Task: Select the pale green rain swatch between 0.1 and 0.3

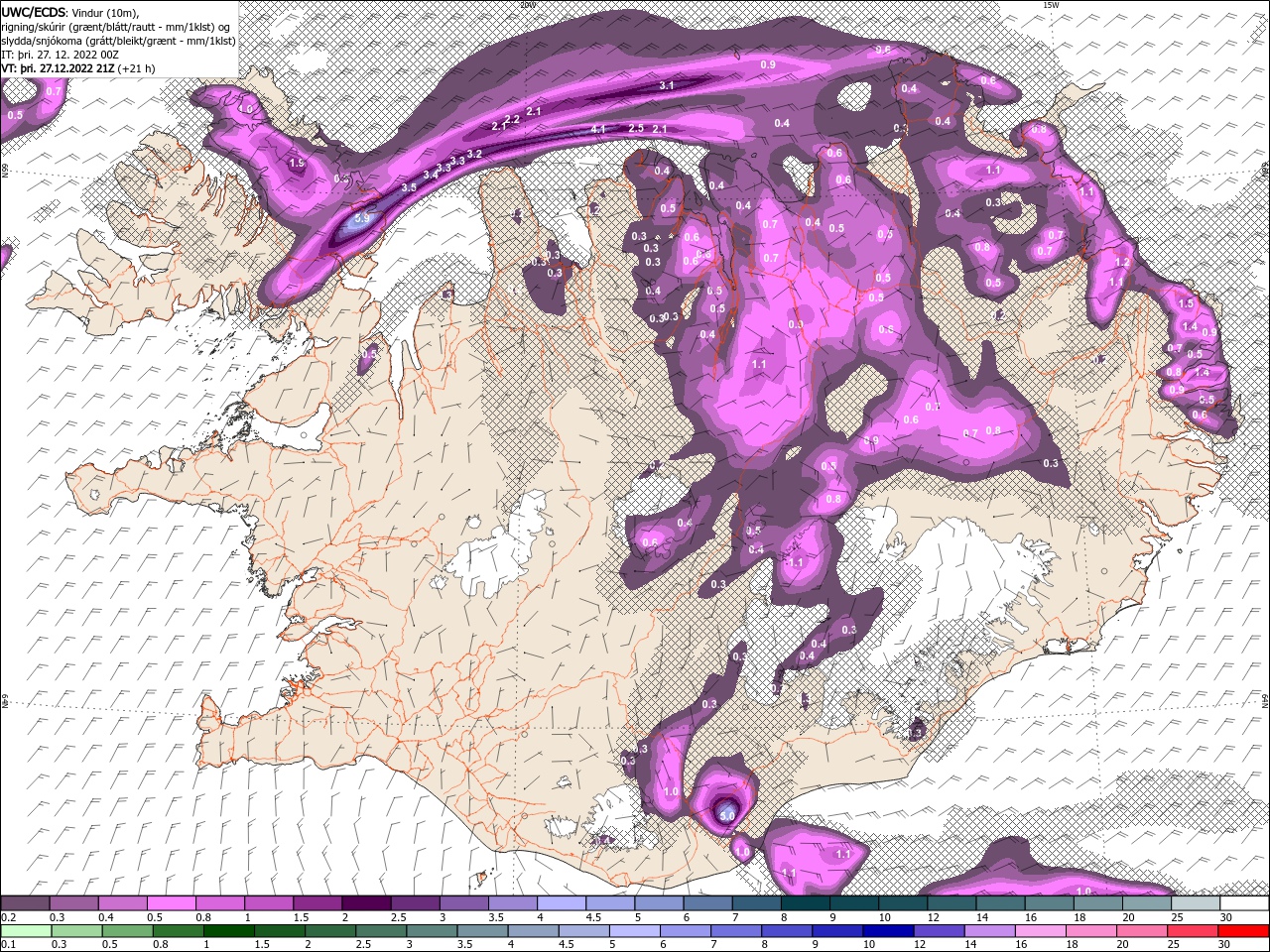Action: pos(26,931)
